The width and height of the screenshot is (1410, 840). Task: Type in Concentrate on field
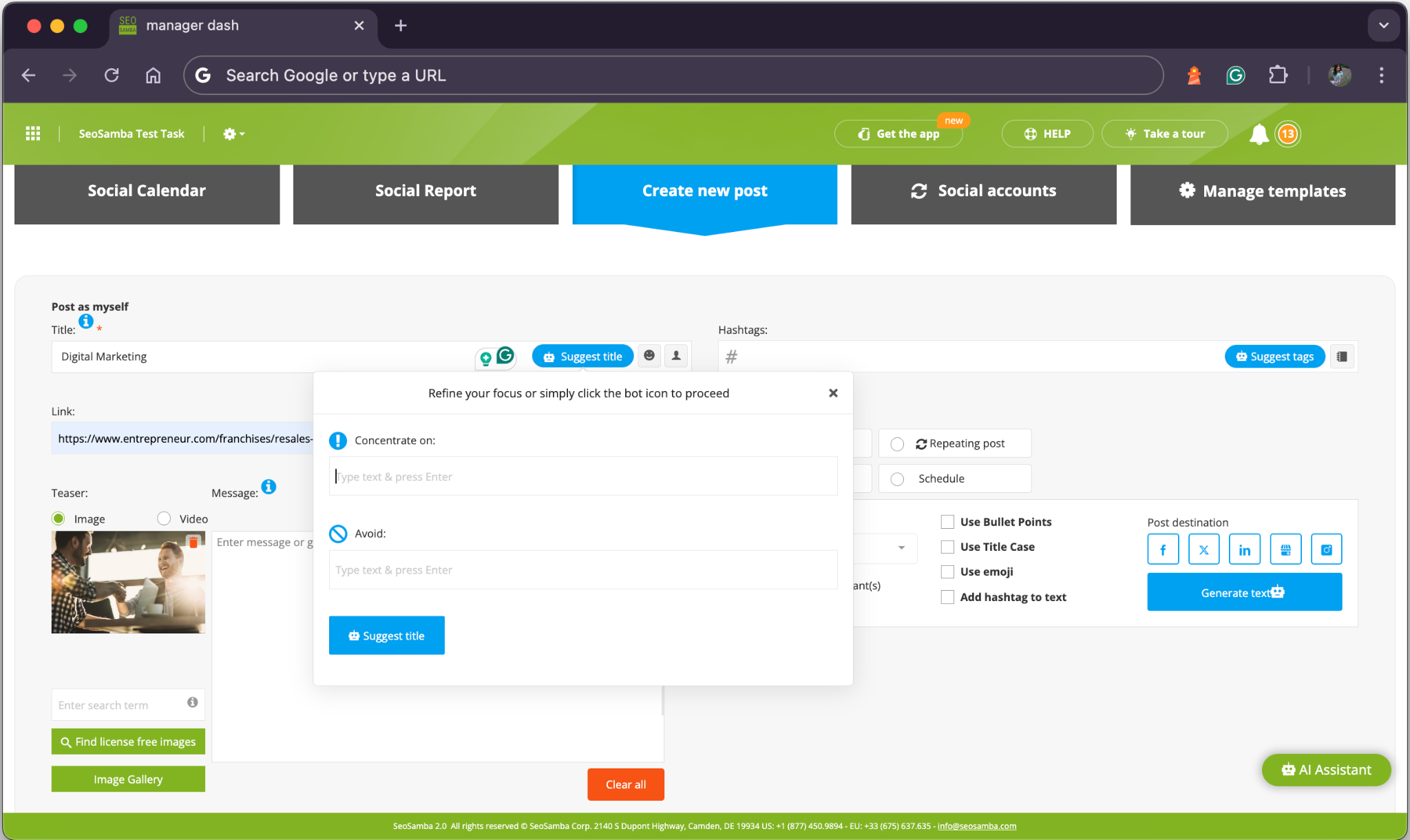(x=584, y=476)
